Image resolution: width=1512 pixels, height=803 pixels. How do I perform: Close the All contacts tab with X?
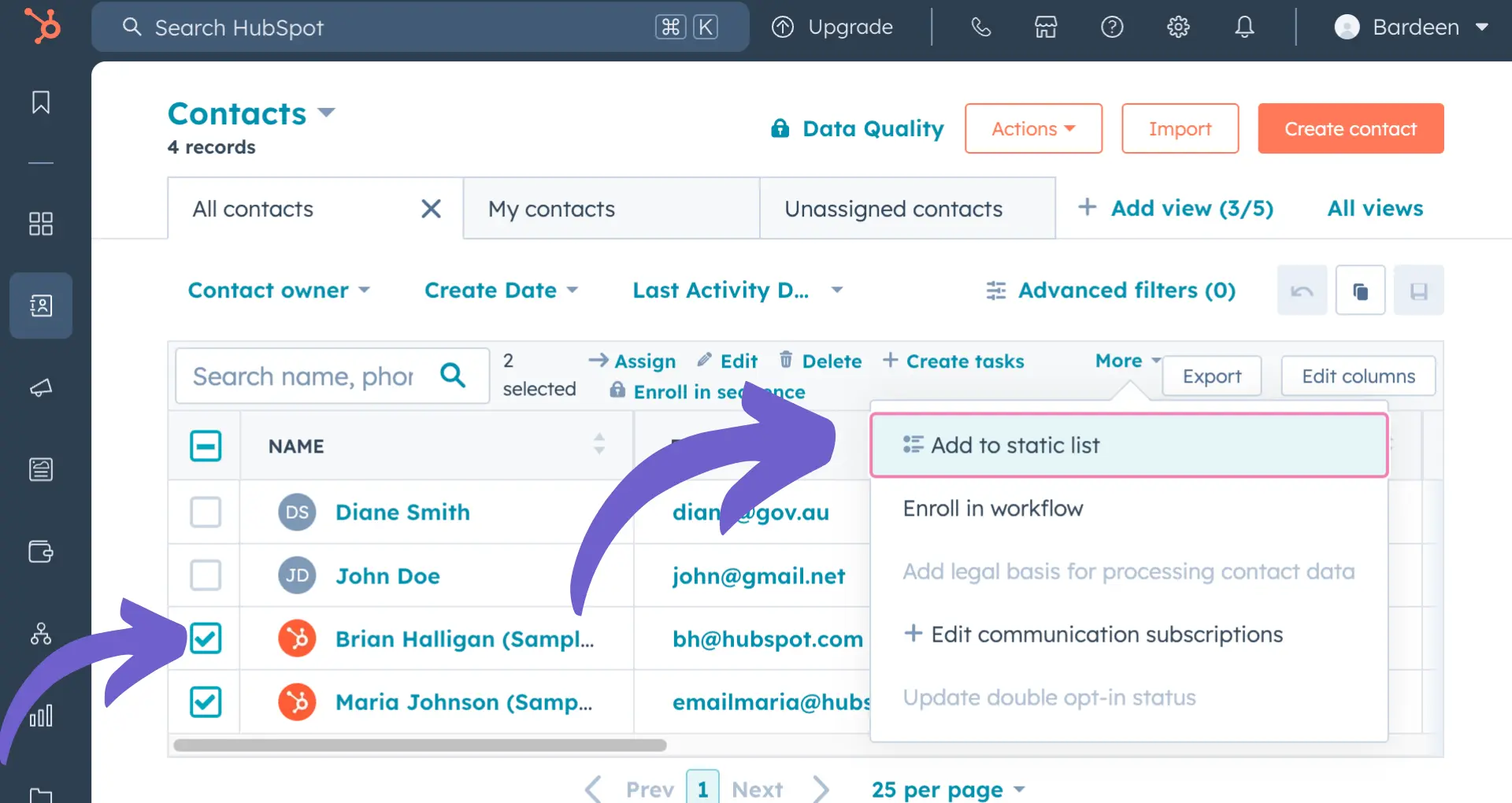pos(431,209)
